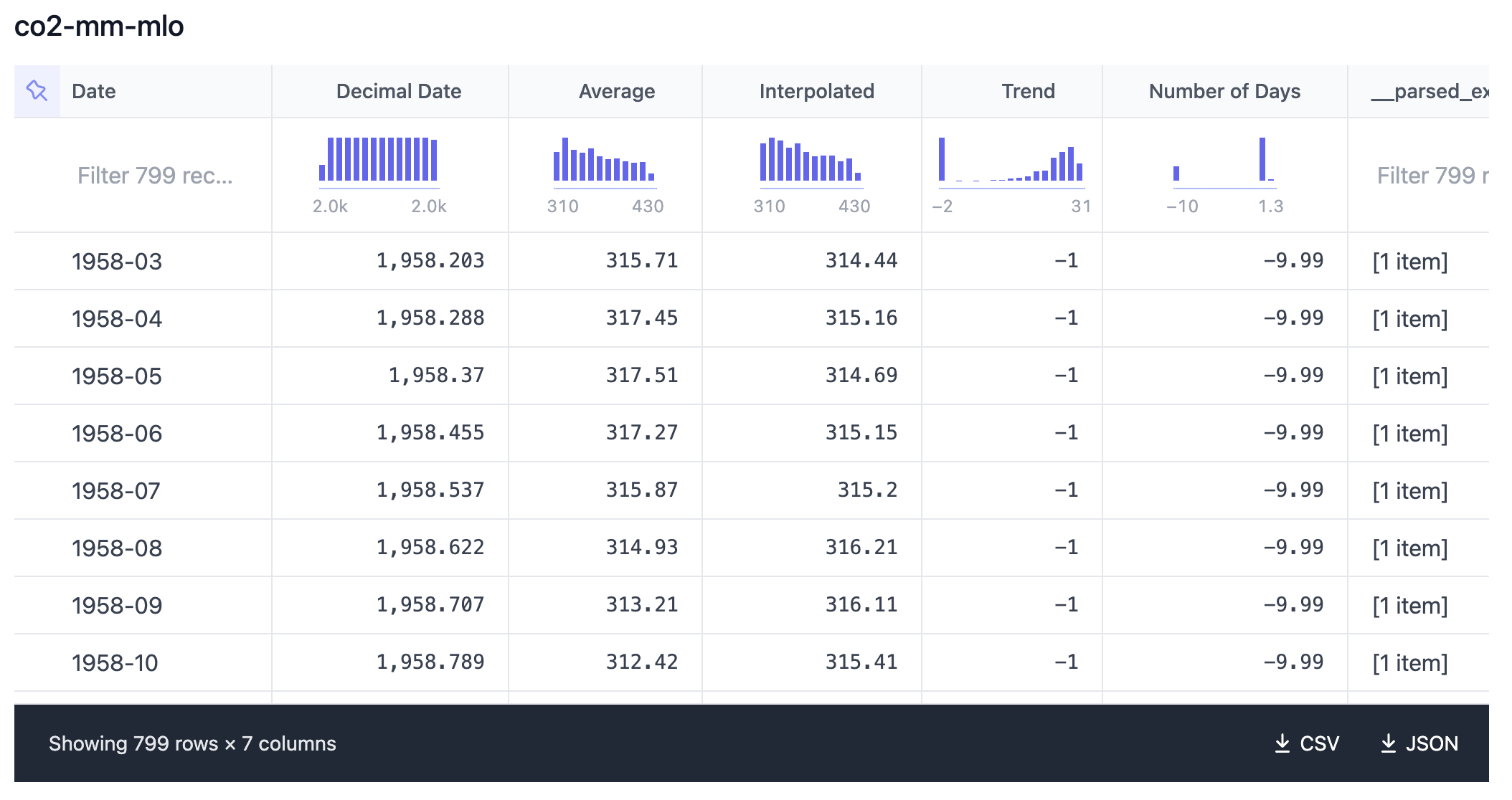Select the date cell 1958-10

tap(115, 663)
